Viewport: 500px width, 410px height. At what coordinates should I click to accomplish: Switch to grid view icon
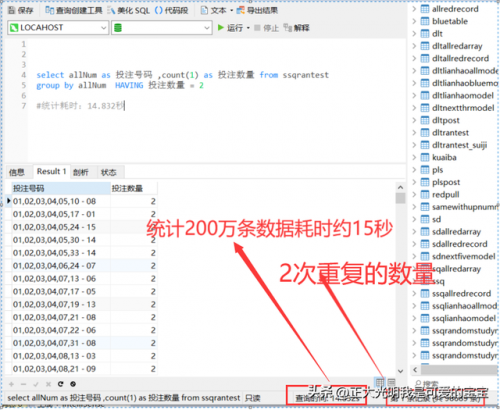pos(380,382)
